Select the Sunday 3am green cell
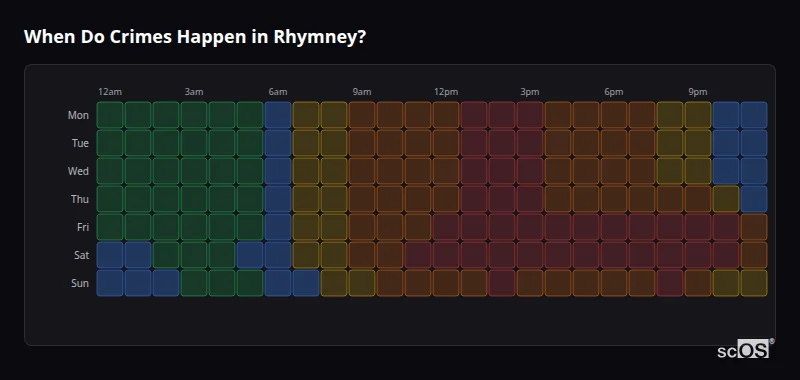 [194, 283]
